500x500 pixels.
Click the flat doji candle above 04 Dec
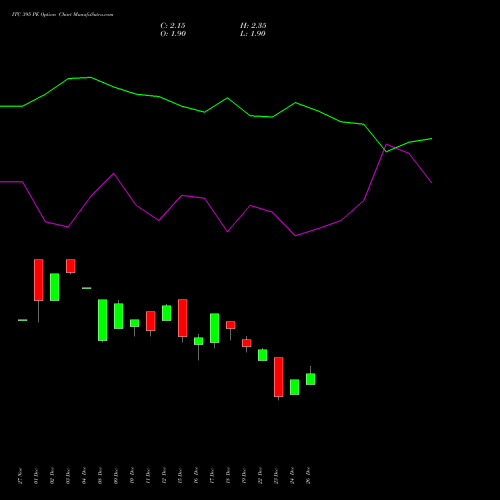[x=87, y=288]
